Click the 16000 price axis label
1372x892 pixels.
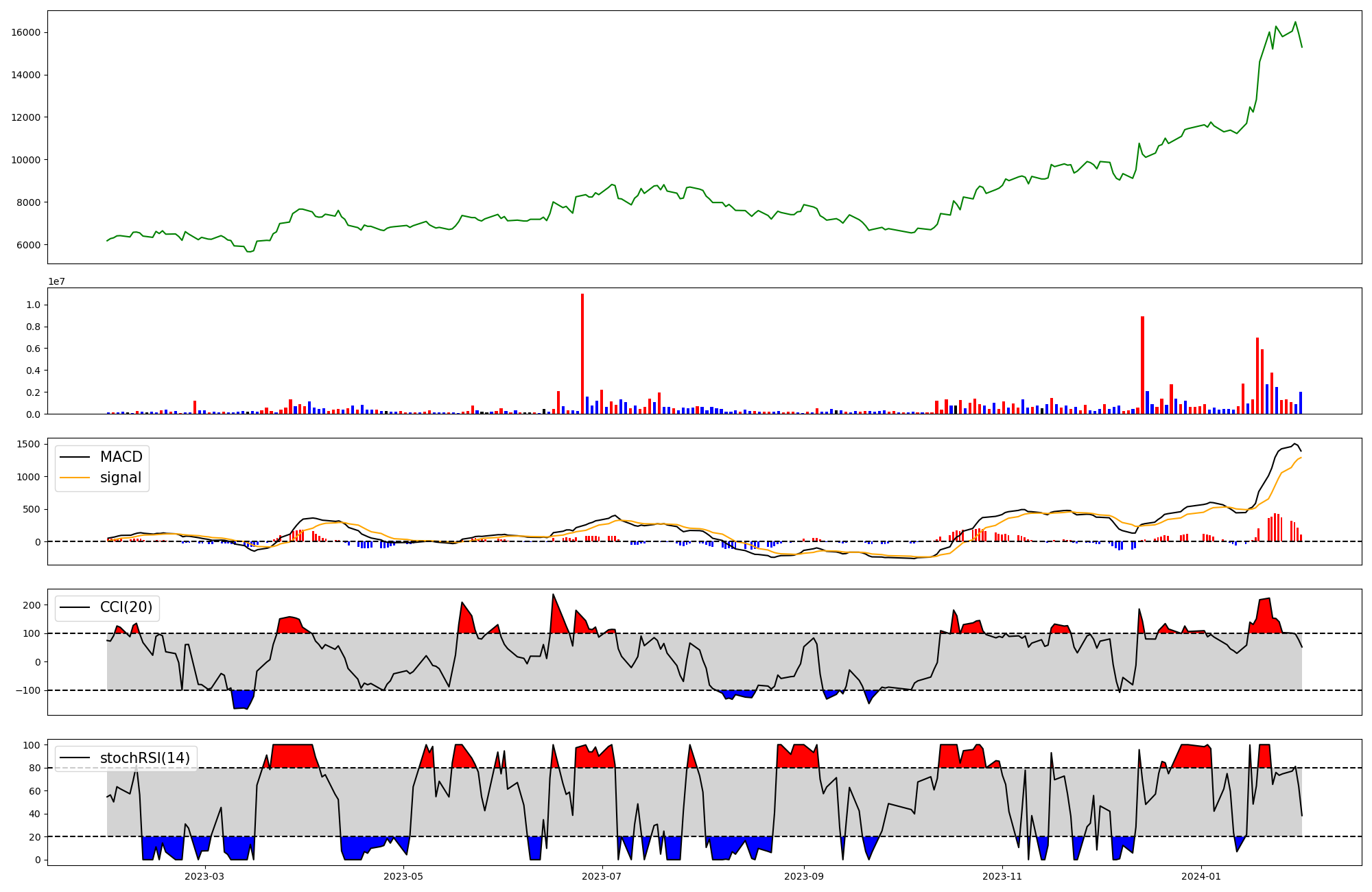tap(26, 32)
